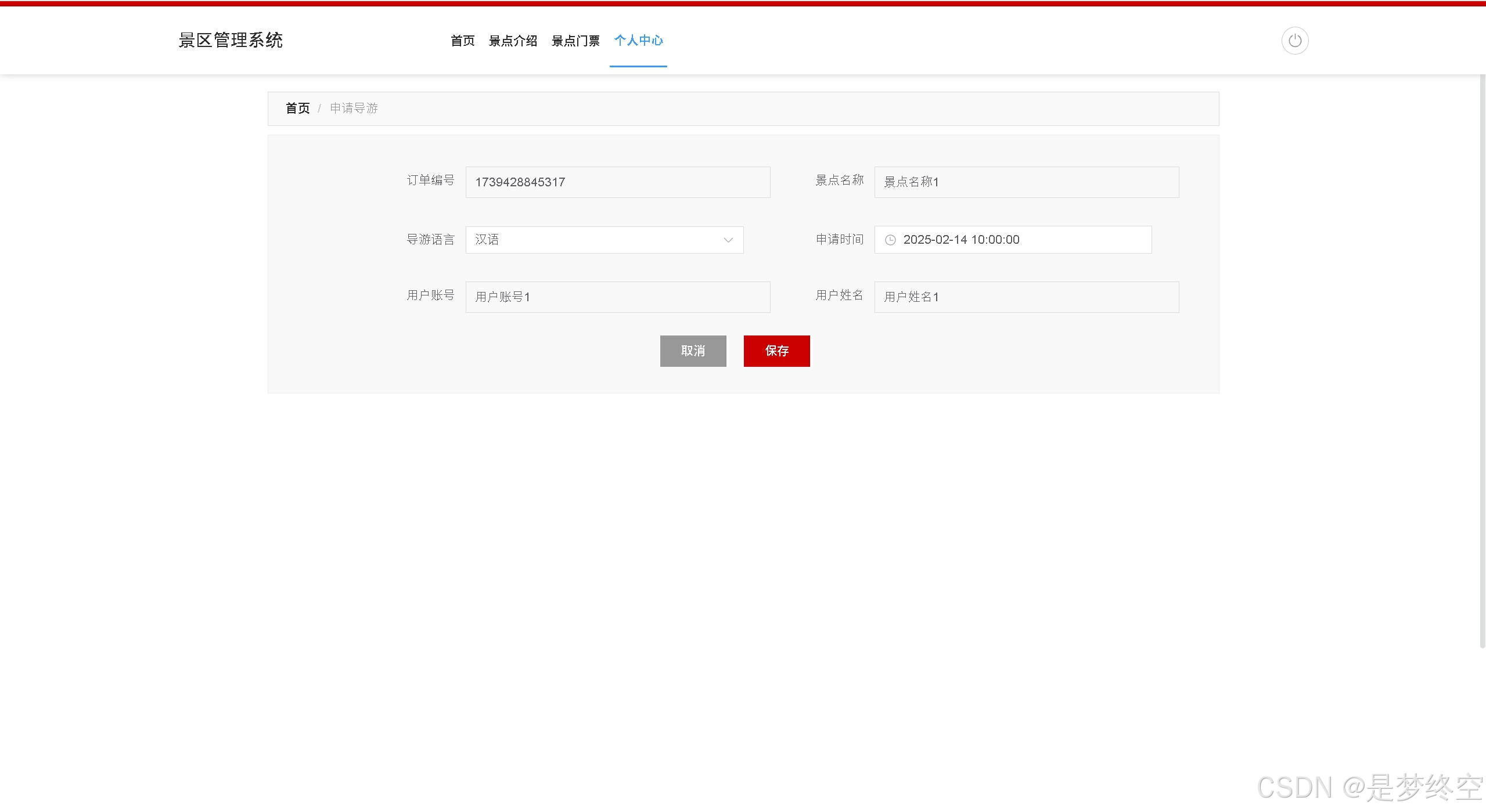Click the clock icon in 申请时间 field
This screenshot has height=812, width=1486.
890,240
